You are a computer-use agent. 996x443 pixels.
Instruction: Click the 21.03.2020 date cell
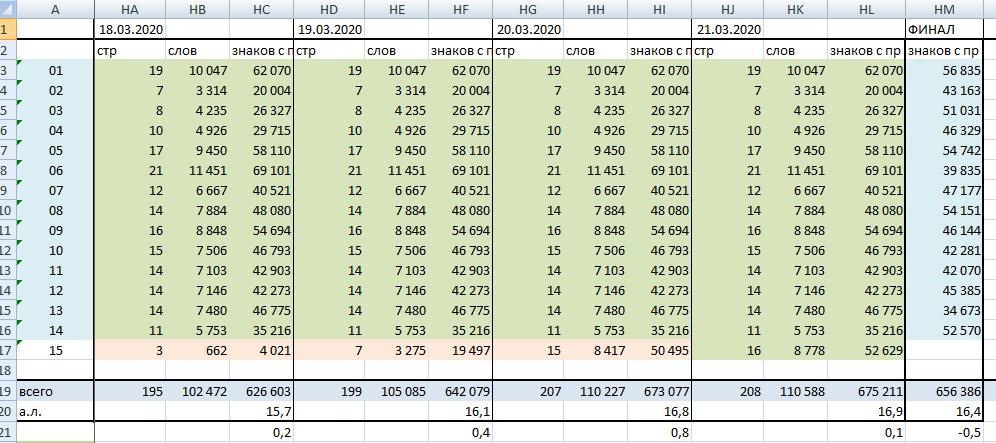point(727,30)
